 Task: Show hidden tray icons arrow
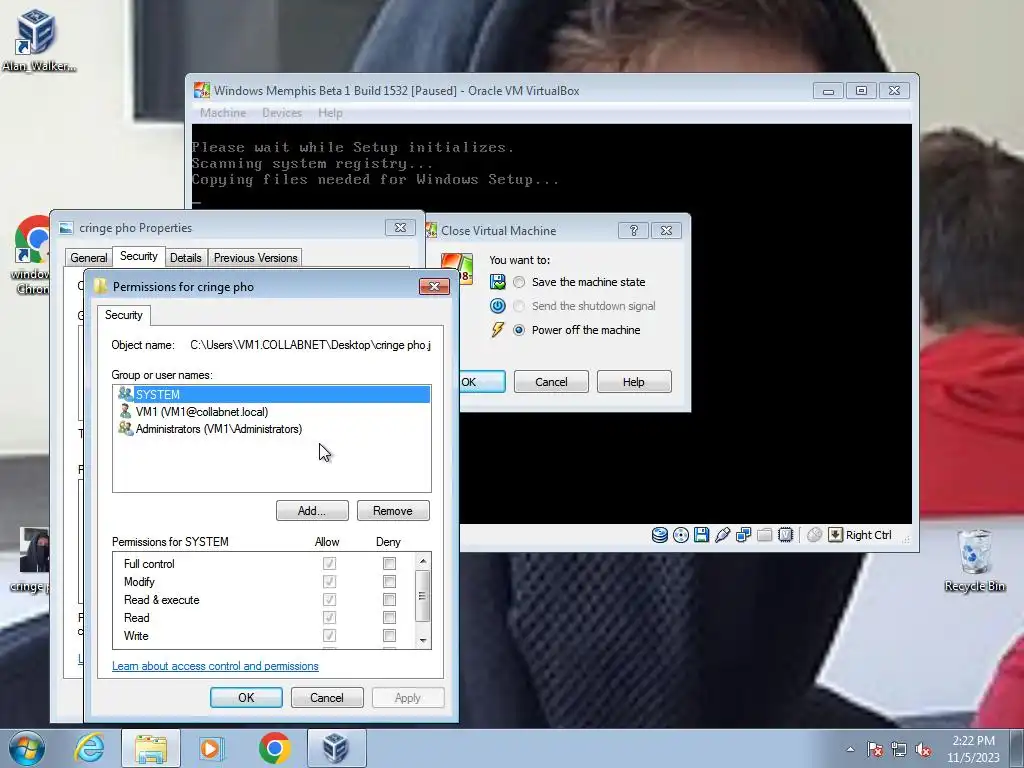[x=850, y=750]
